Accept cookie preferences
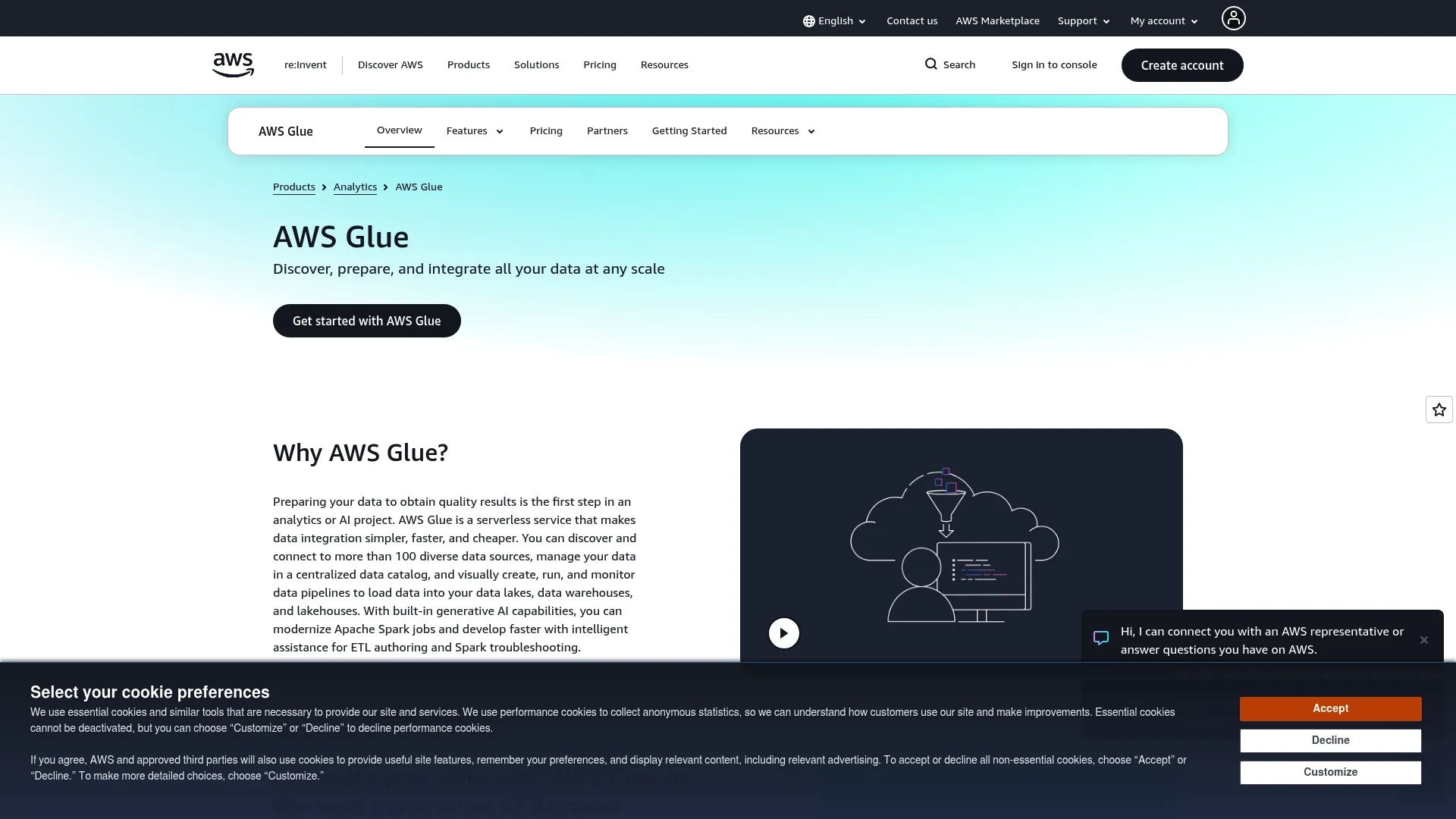1456x819 pixels. 1331,708
